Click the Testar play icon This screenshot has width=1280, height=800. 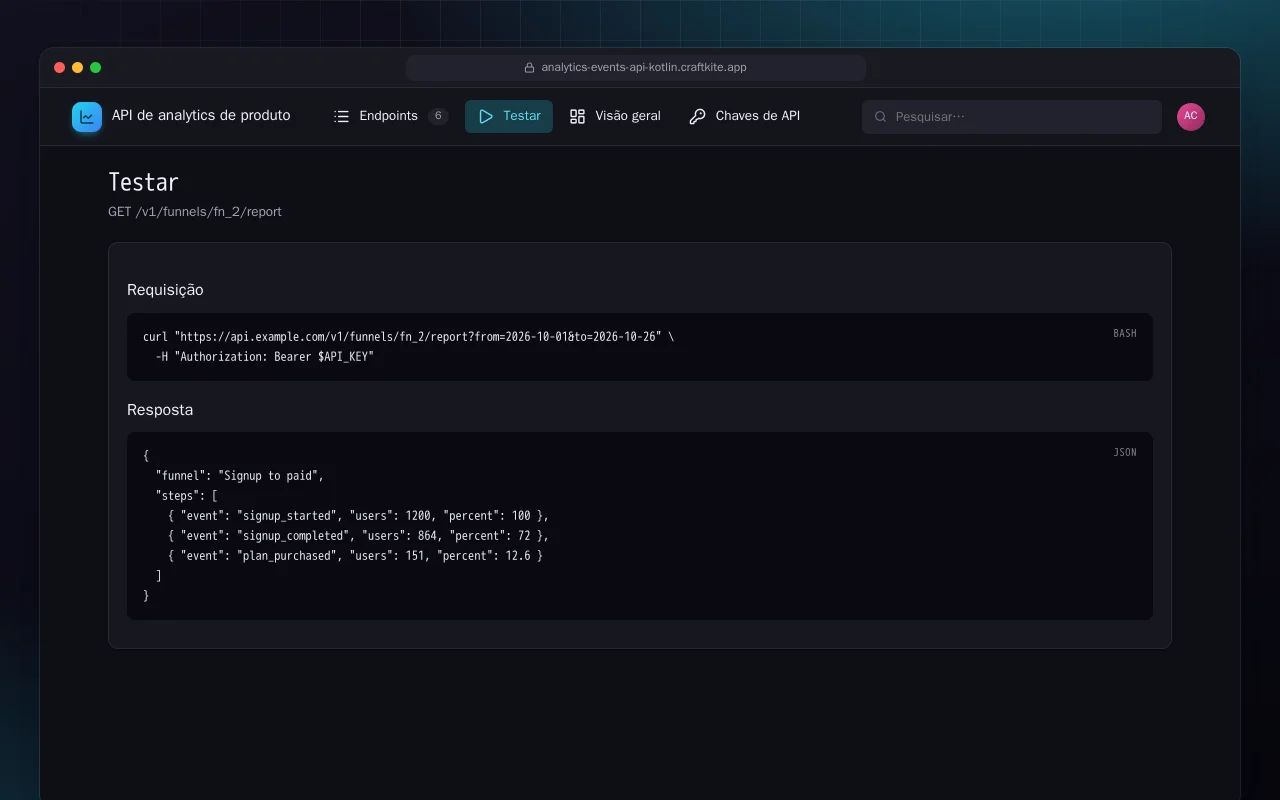486,116
